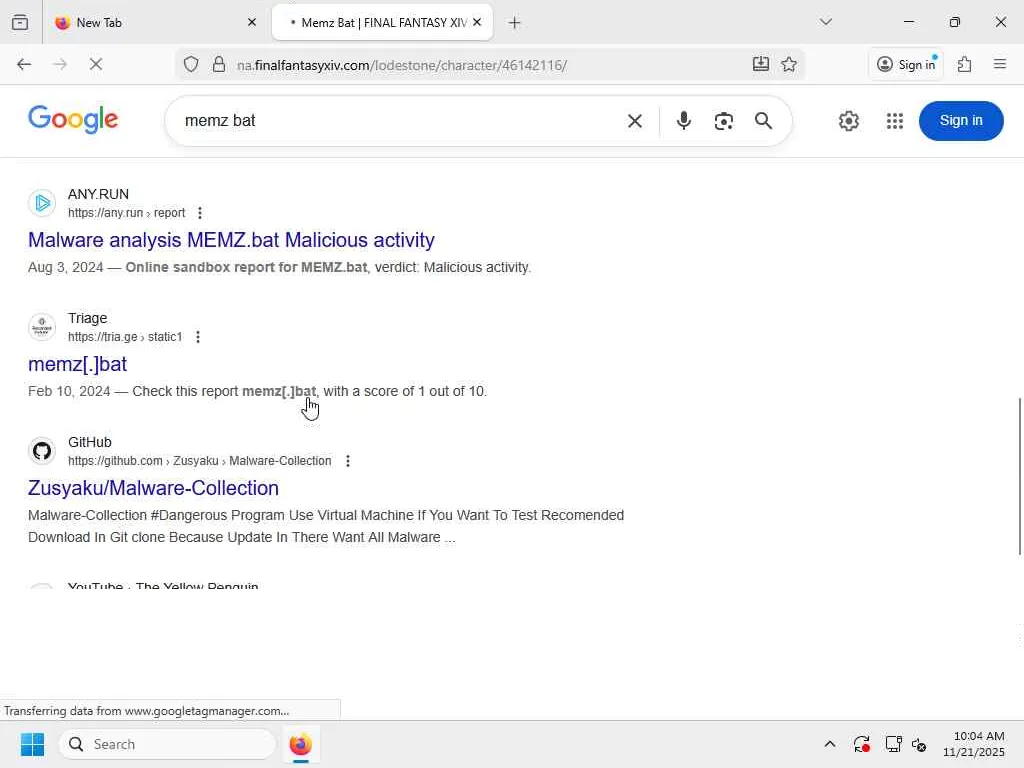Open tracking protection shield icon
Screen dimensions: 1024x768
click(x=191, y=65)
